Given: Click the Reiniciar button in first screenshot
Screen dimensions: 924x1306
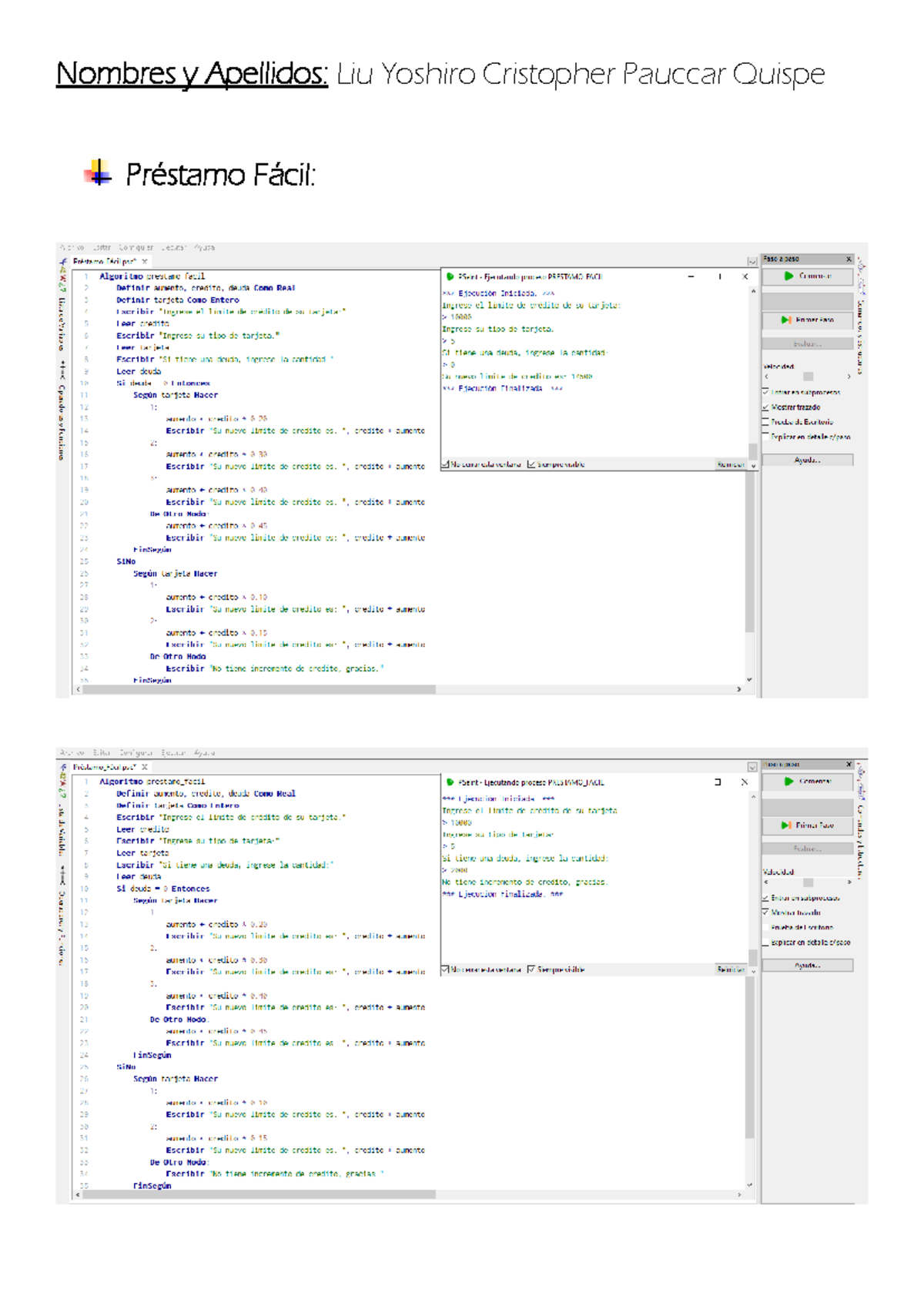Looking at the screenshot, I should click(730, 464).
